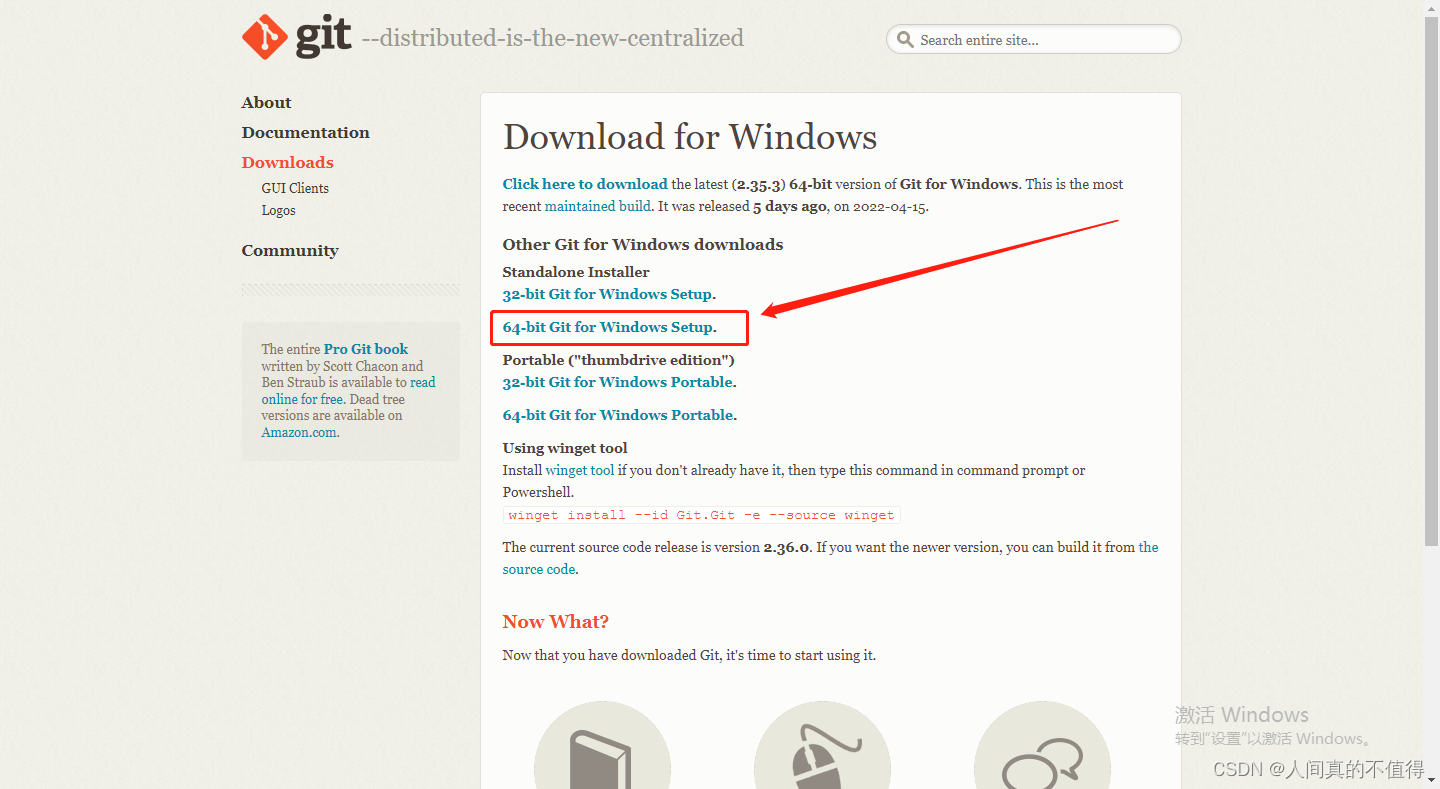
Task: Open the maintained build link
Action: click(x=597, y=206)
